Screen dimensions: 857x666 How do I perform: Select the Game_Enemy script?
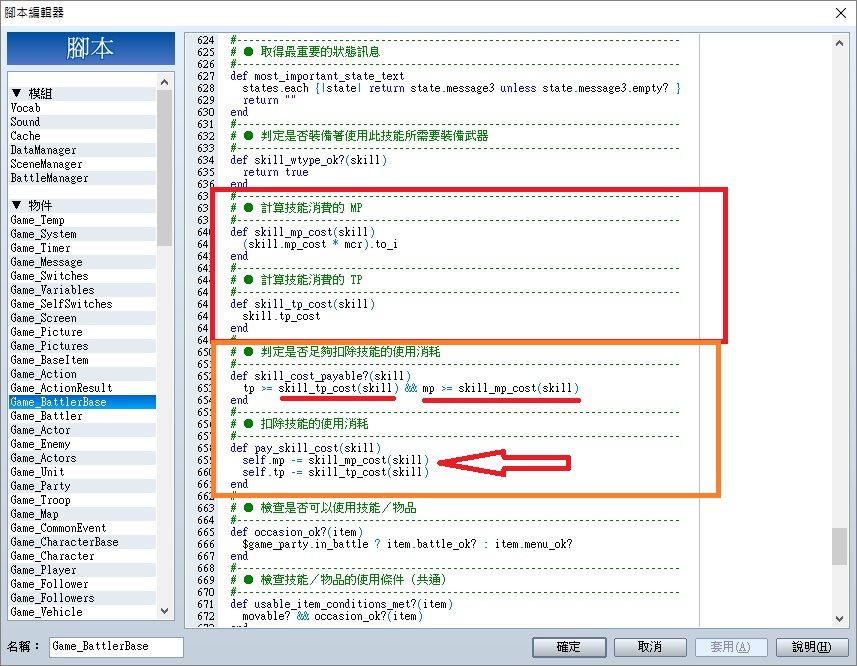pos(83,444)
